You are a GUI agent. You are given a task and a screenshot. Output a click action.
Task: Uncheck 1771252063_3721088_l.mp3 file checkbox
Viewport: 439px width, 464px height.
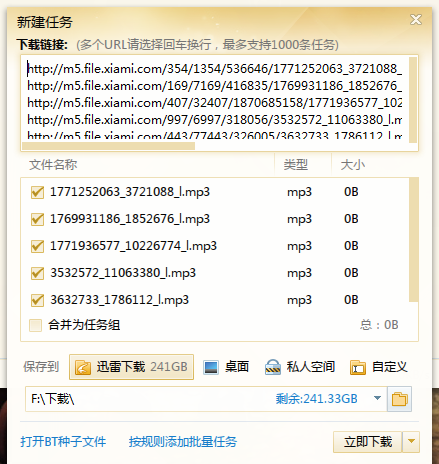[x=37, y=192]
